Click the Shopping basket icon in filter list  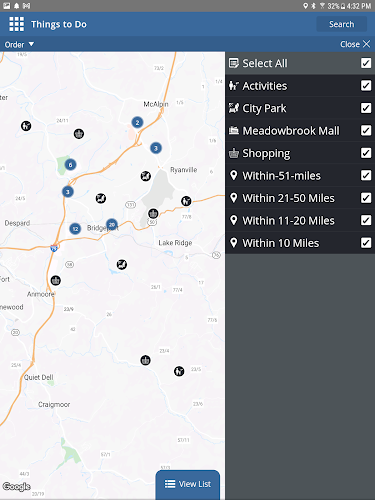(234, 153)
